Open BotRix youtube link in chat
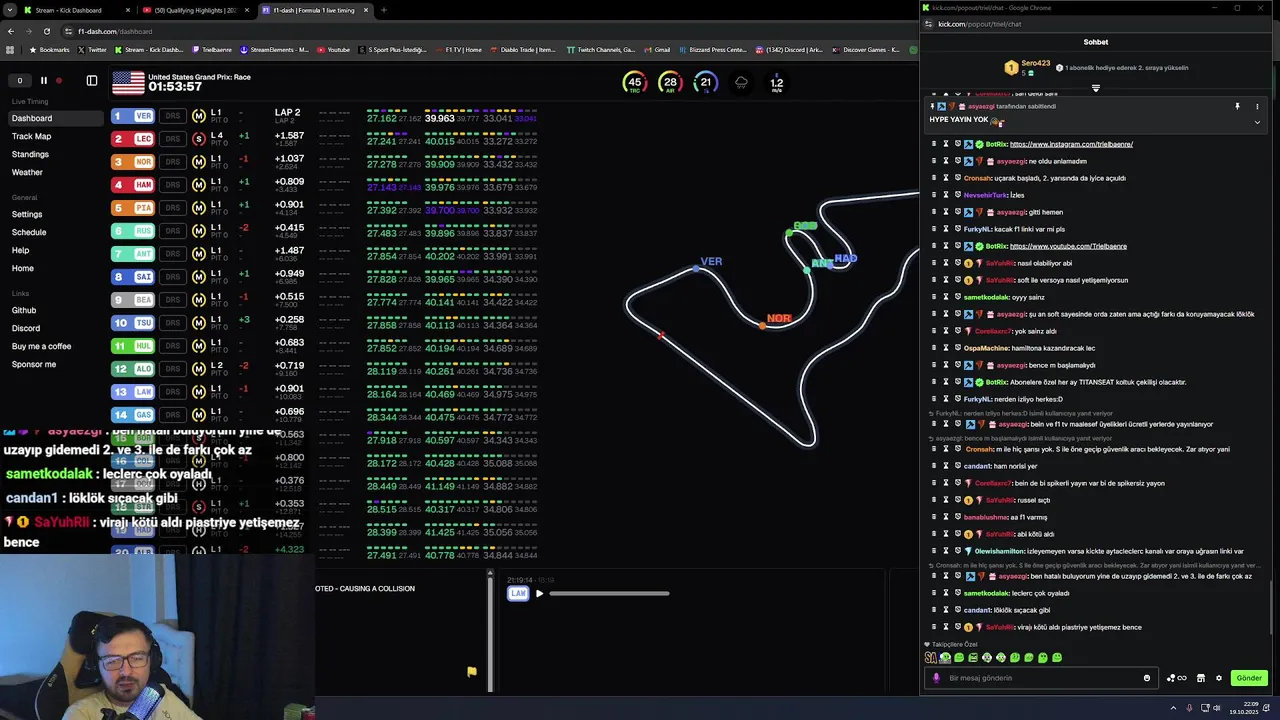The height and width of the screenshot is (720, 1280). pyautogui.click(x=1068, y=246)
